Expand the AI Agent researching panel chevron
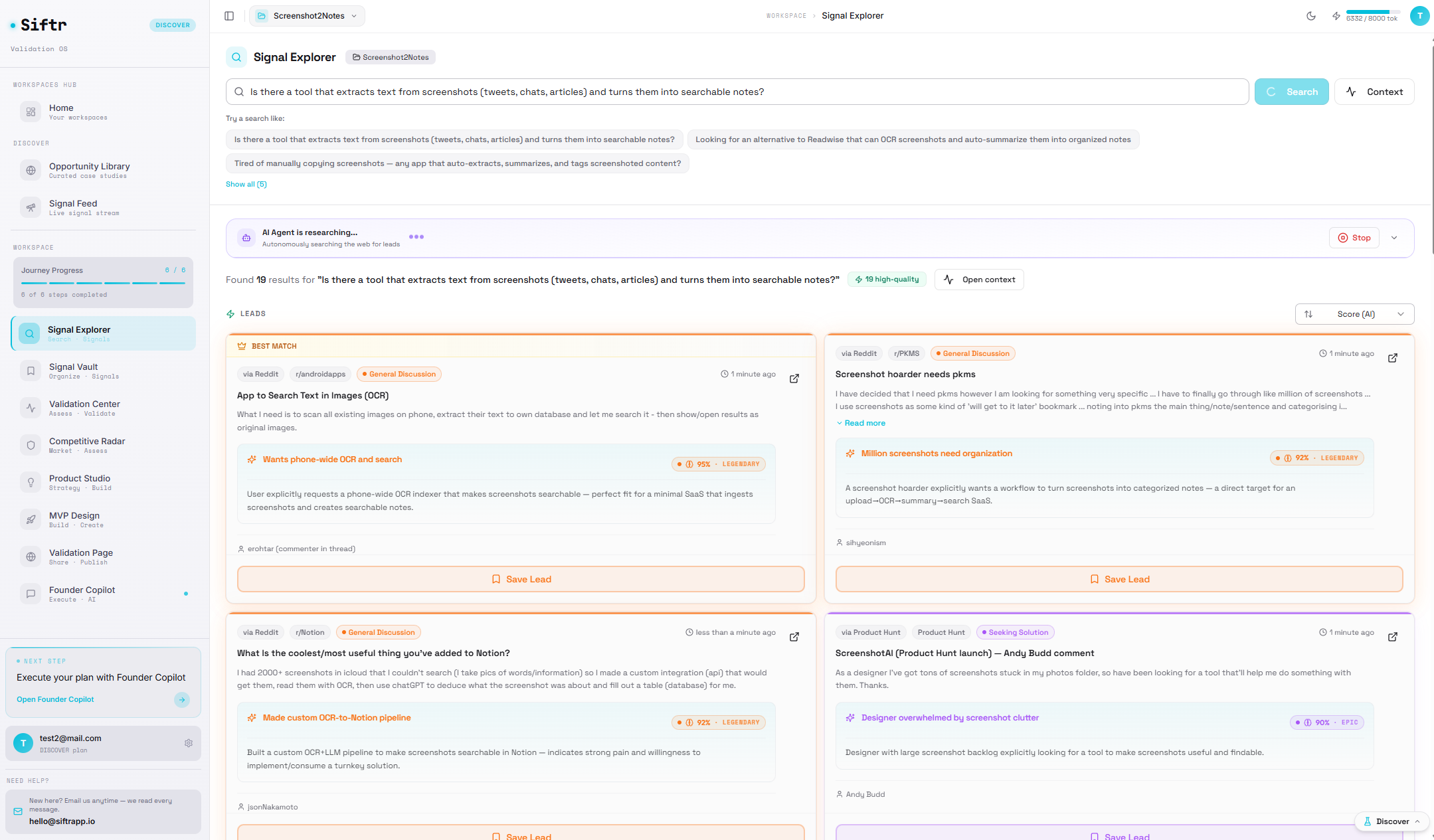The image size is (1434, 840). click(1394, 238)
